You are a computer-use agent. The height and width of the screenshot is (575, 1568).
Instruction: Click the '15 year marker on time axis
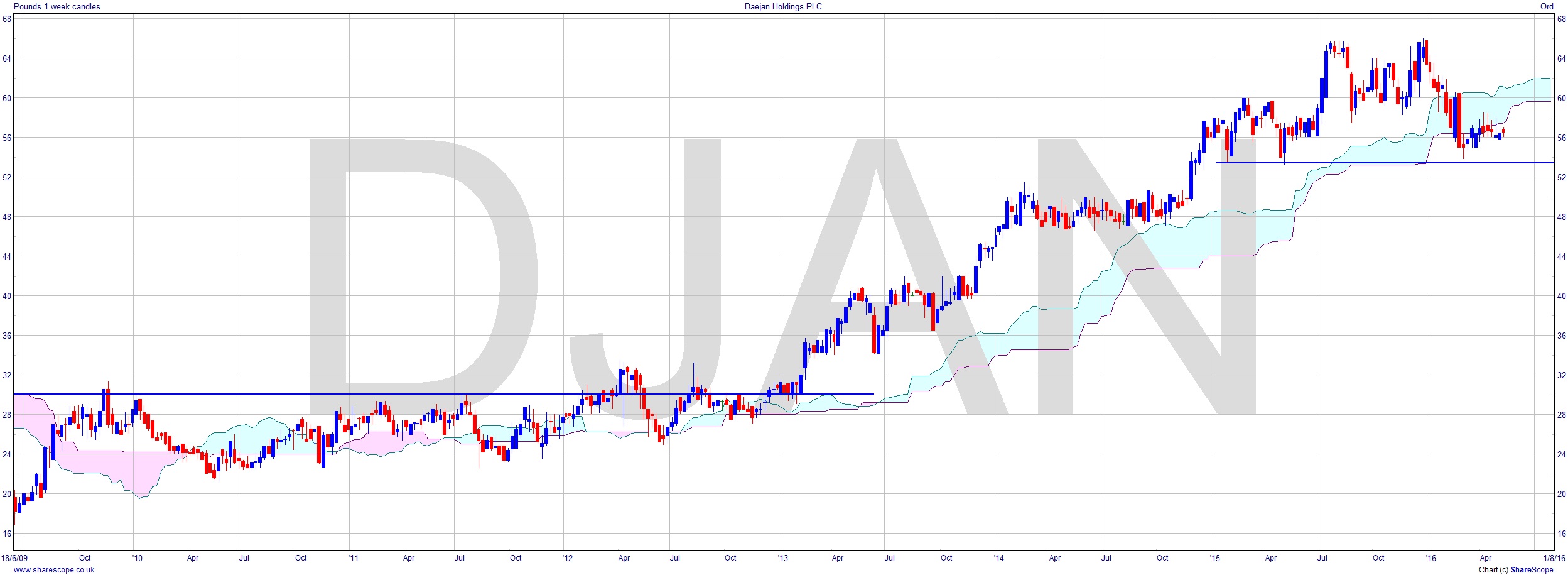pyautogui.click(x=1214, y=558)
